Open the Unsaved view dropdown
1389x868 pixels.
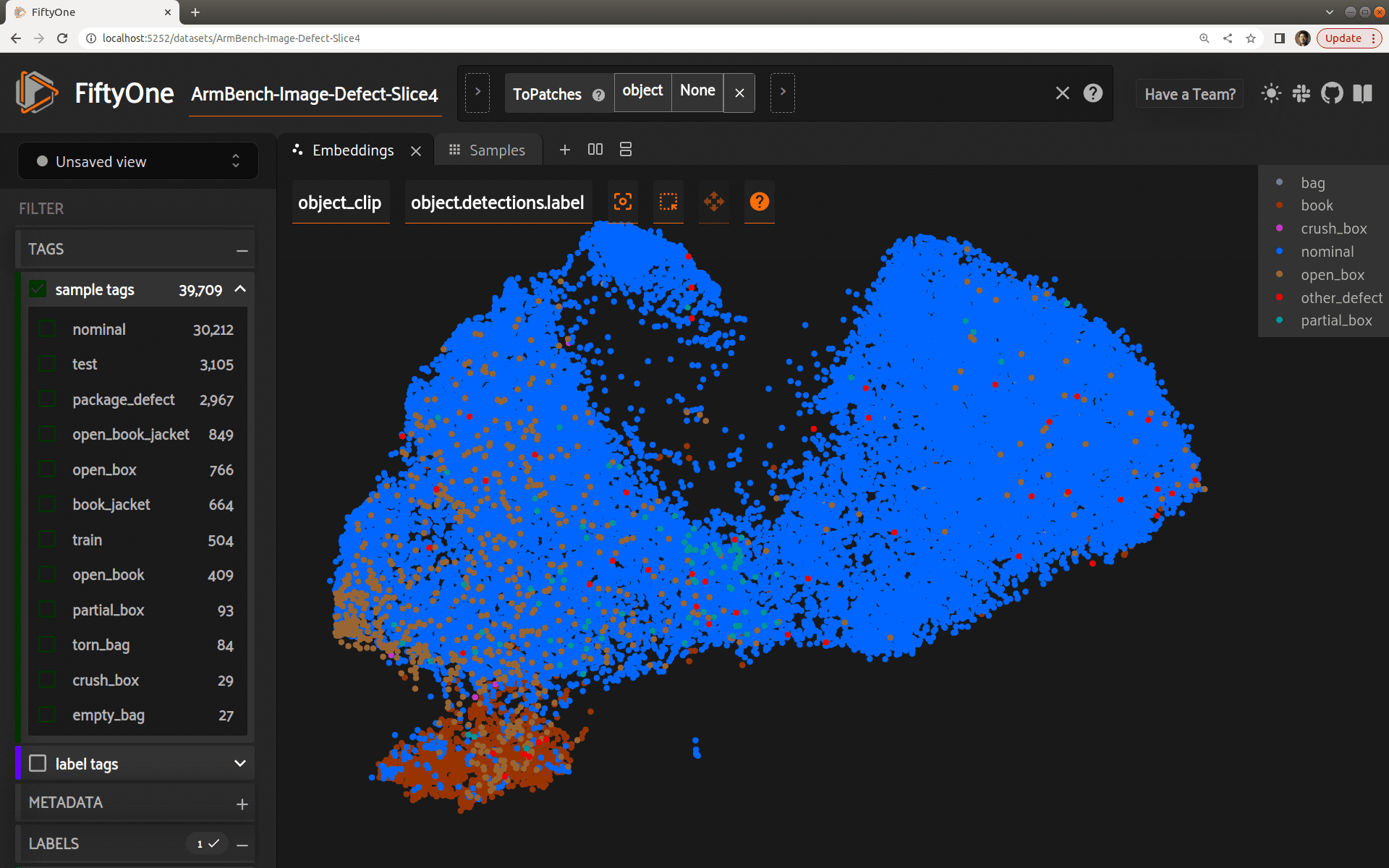pos(137,161)
